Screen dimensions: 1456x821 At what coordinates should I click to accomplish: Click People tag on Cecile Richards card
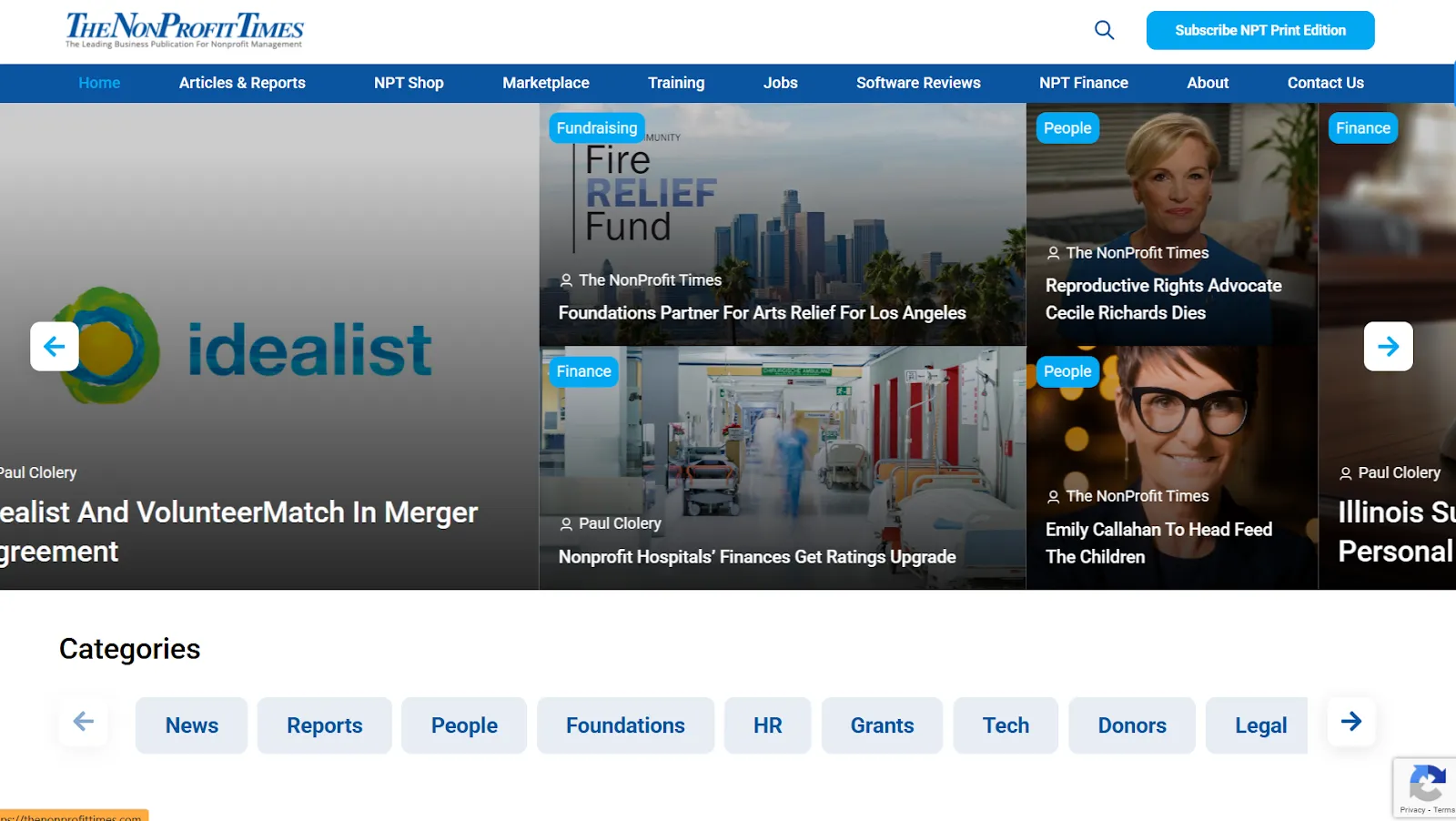point(1067,128)
